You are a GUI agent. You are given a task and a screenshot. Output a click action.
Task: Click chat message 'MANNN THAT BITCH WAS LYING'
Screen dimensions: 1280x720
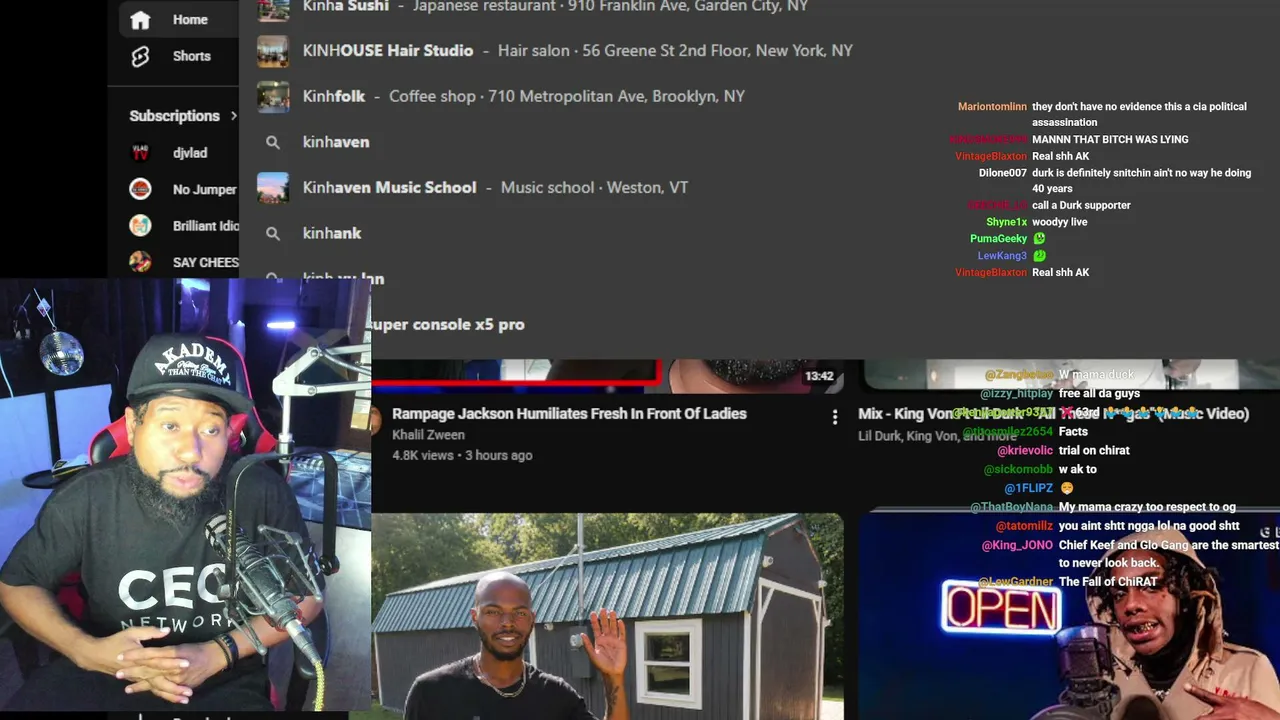1110,139
